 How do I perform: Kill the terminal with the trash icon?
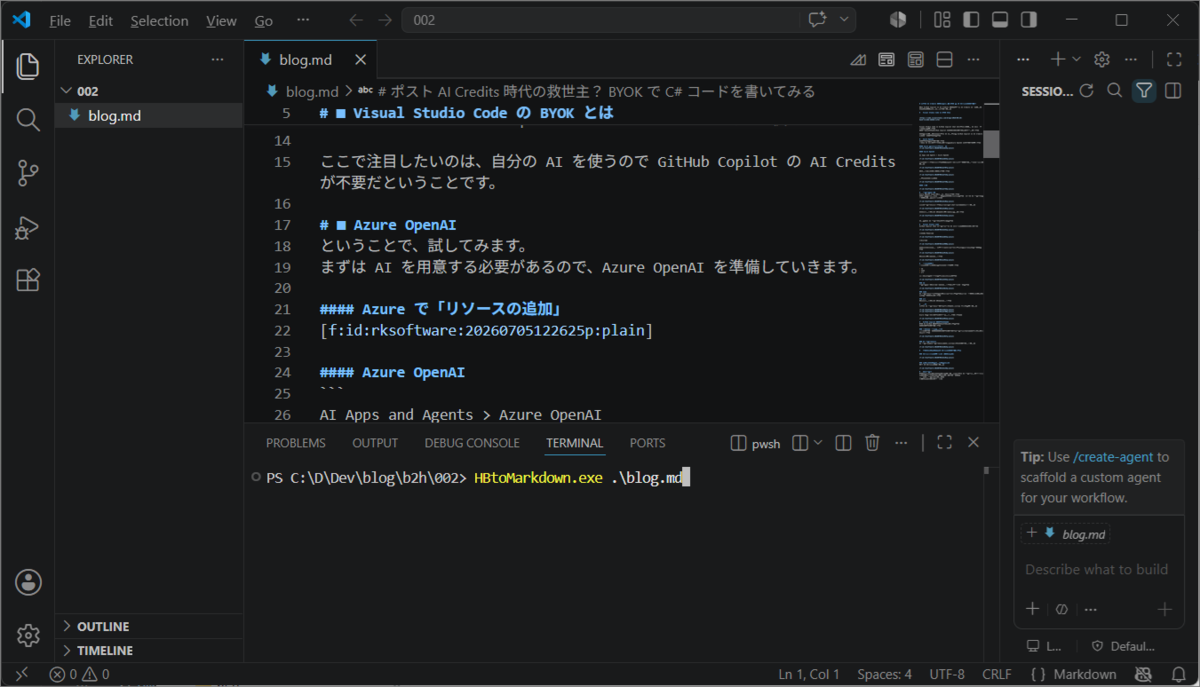click(872, 443)
